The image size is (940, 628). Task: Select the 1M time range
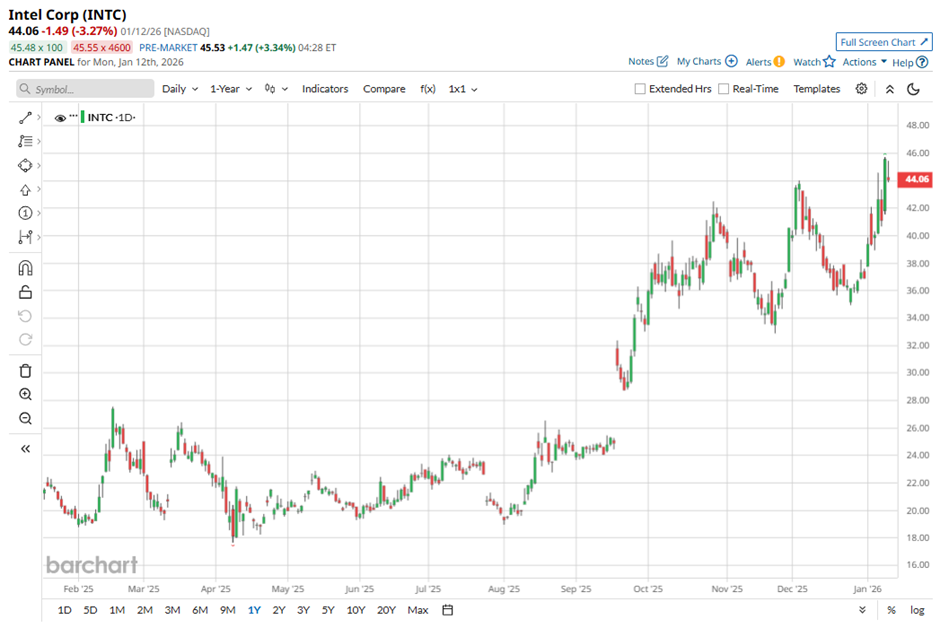[x=118, y=610]
